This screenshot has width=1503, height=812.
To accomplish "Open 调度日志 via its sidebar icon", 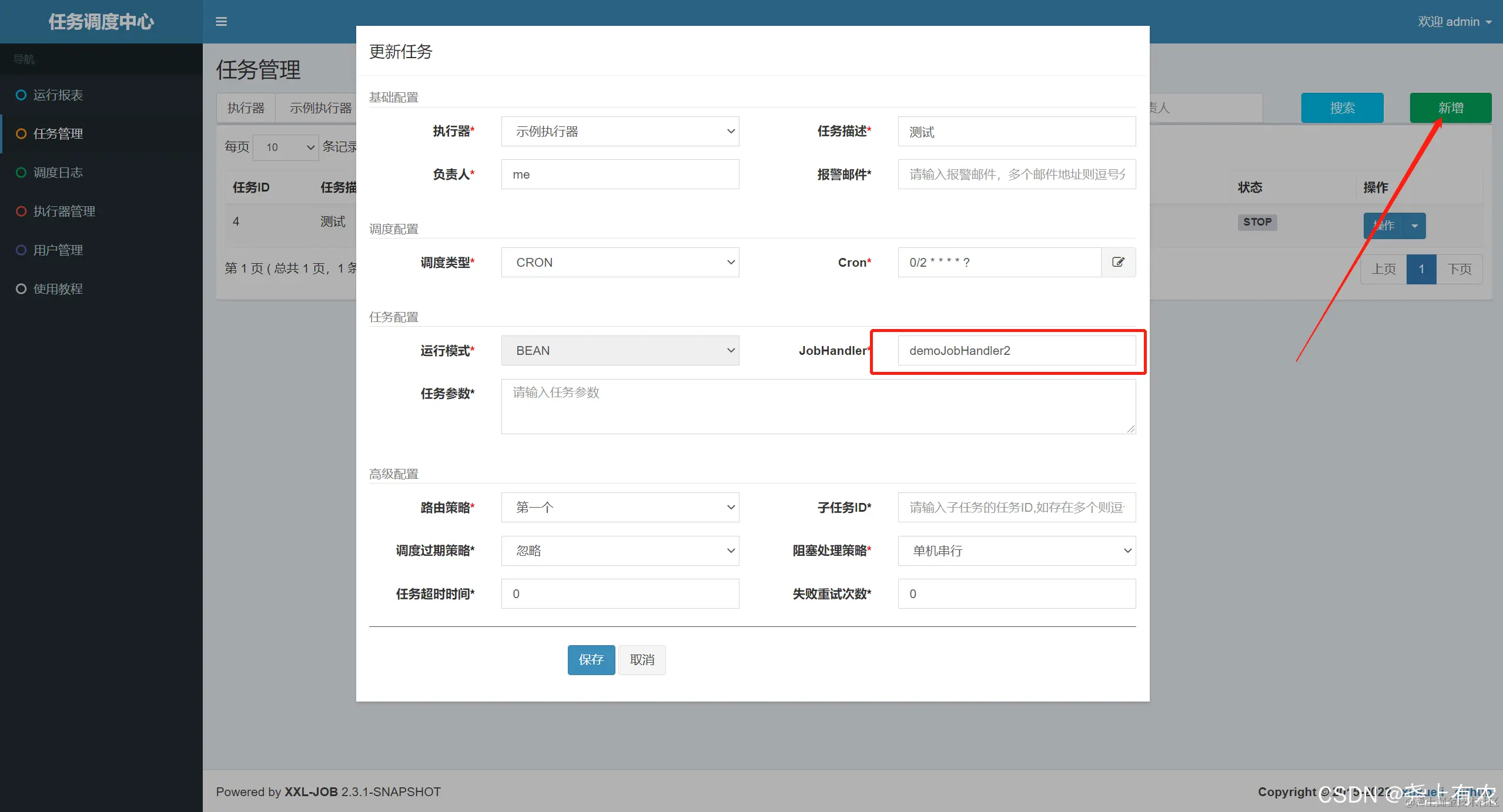I will pos(21,172).
